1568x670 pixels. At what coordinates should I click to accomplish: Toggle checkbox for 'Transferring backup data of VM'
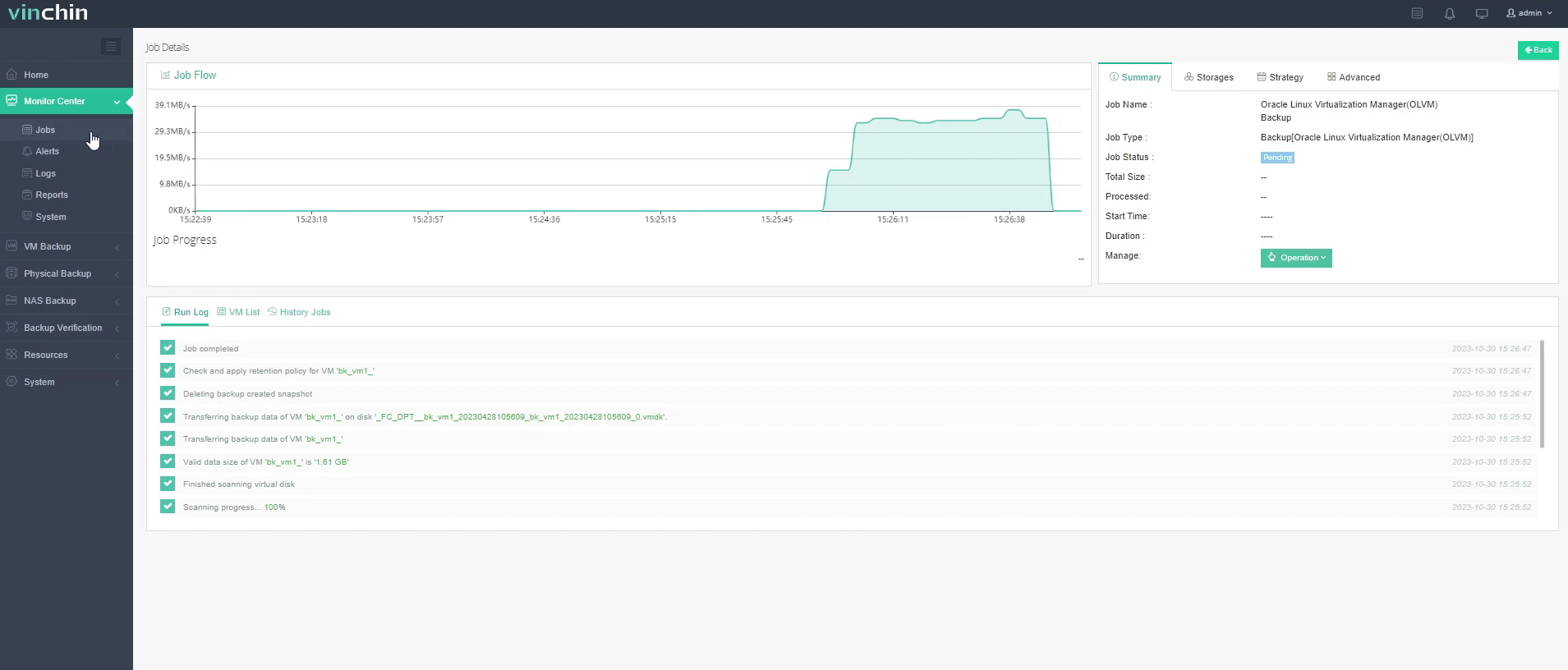[168, 438]
